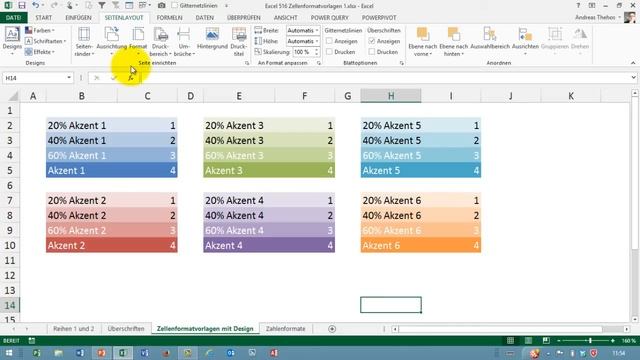640x360 pixels.
Task: Open the Farben theme colors dropdown
Action: (40, 31)
